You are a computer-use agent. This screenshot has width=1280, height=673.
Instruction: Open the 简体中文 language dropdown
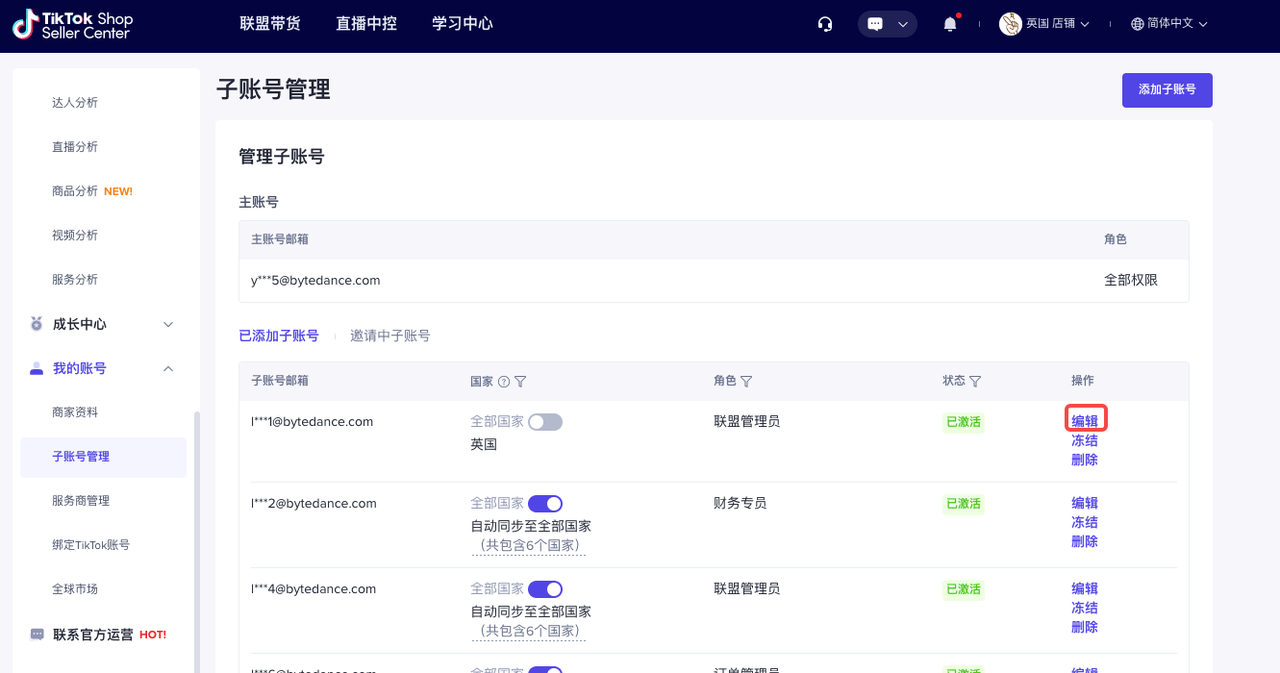pyautogui.click(x=1169, y=24)
